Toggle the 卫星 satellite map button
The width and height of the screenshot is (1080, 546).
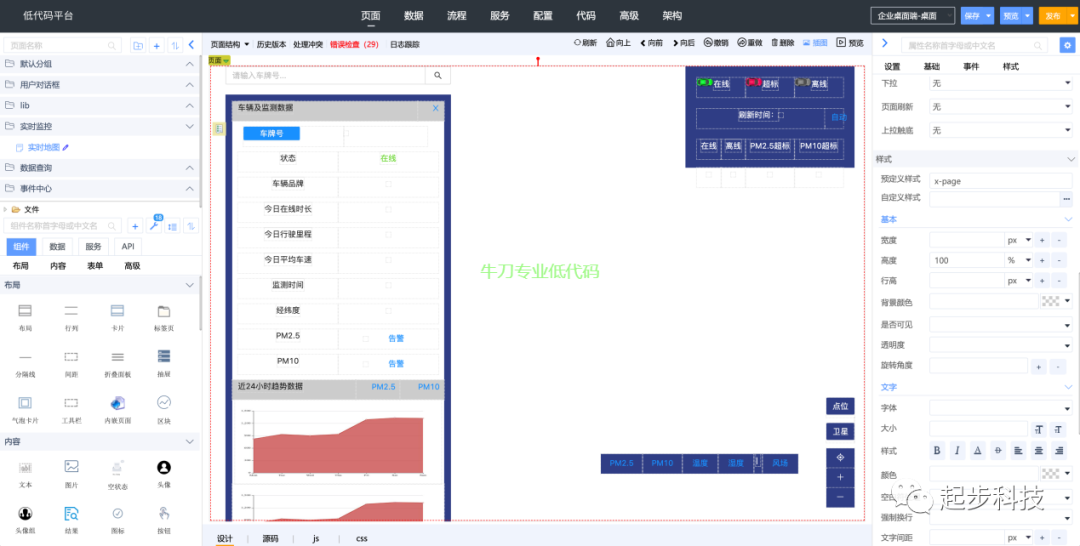coord(840,432)
